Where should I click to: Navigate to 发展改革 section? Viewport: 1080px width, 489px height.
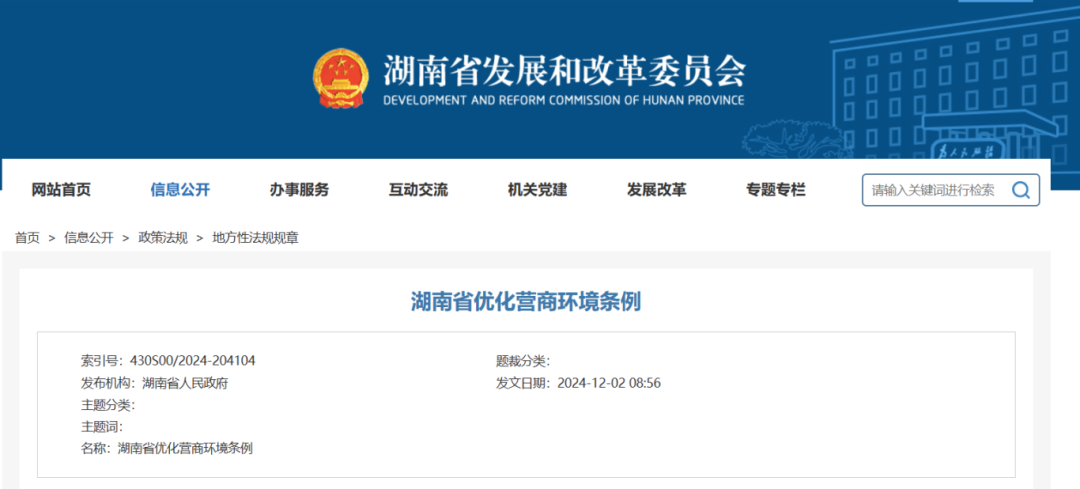point(656,190)
